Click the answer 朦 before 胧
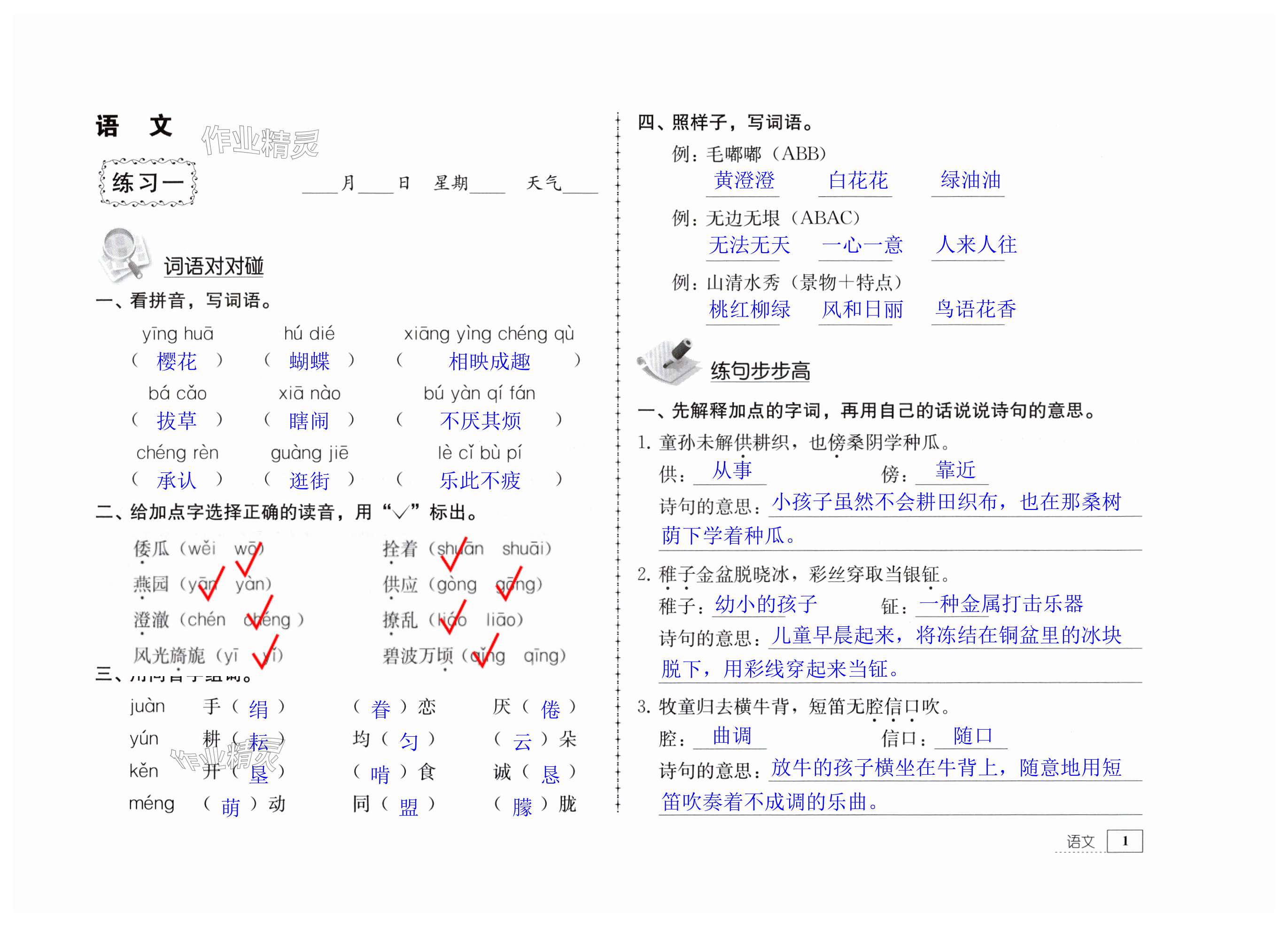This screenshot has width=1288, height=925. 522,807
